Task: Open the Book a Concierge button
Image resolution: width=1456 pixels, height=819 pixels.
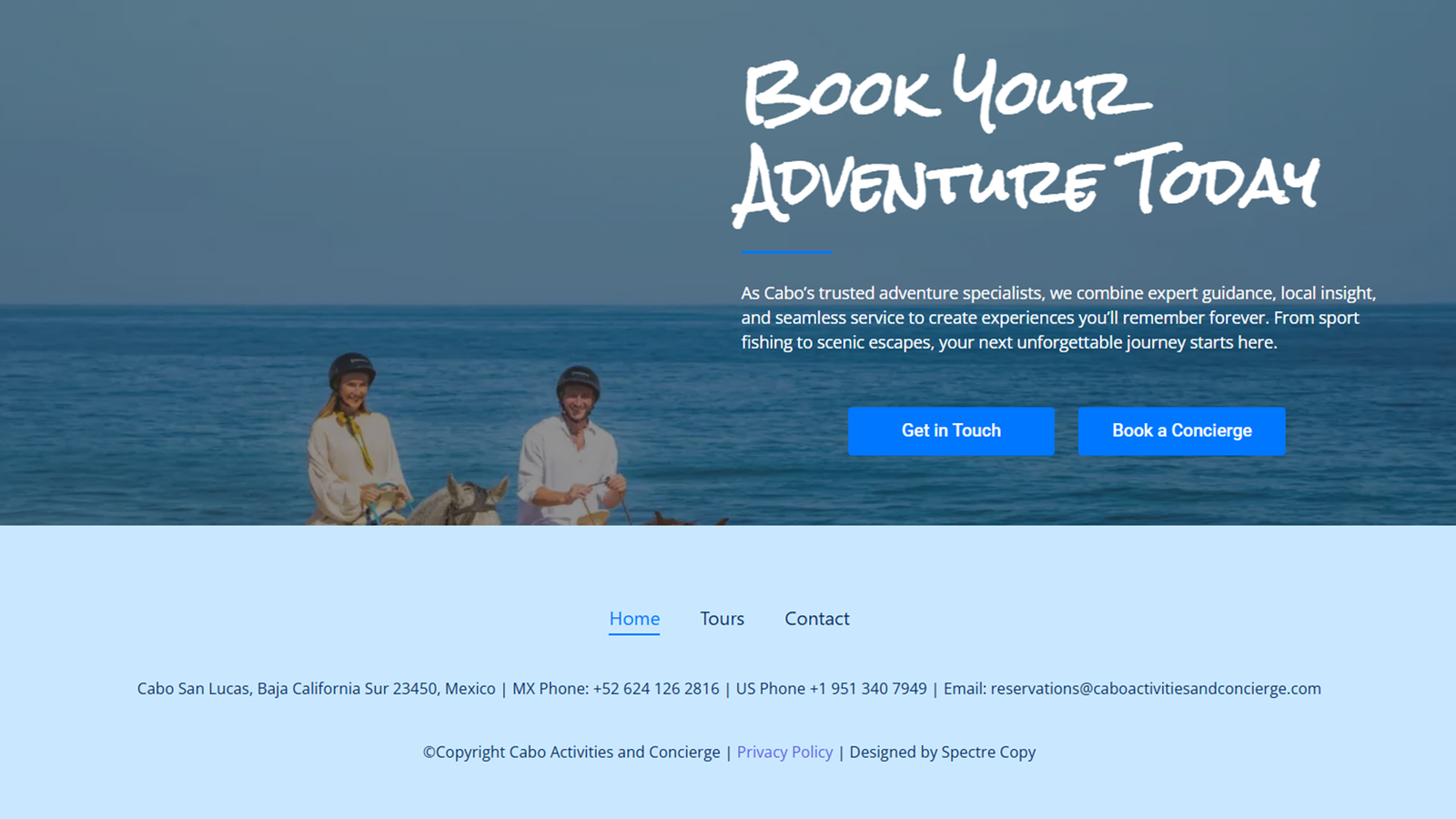Action: point(1182,431)
